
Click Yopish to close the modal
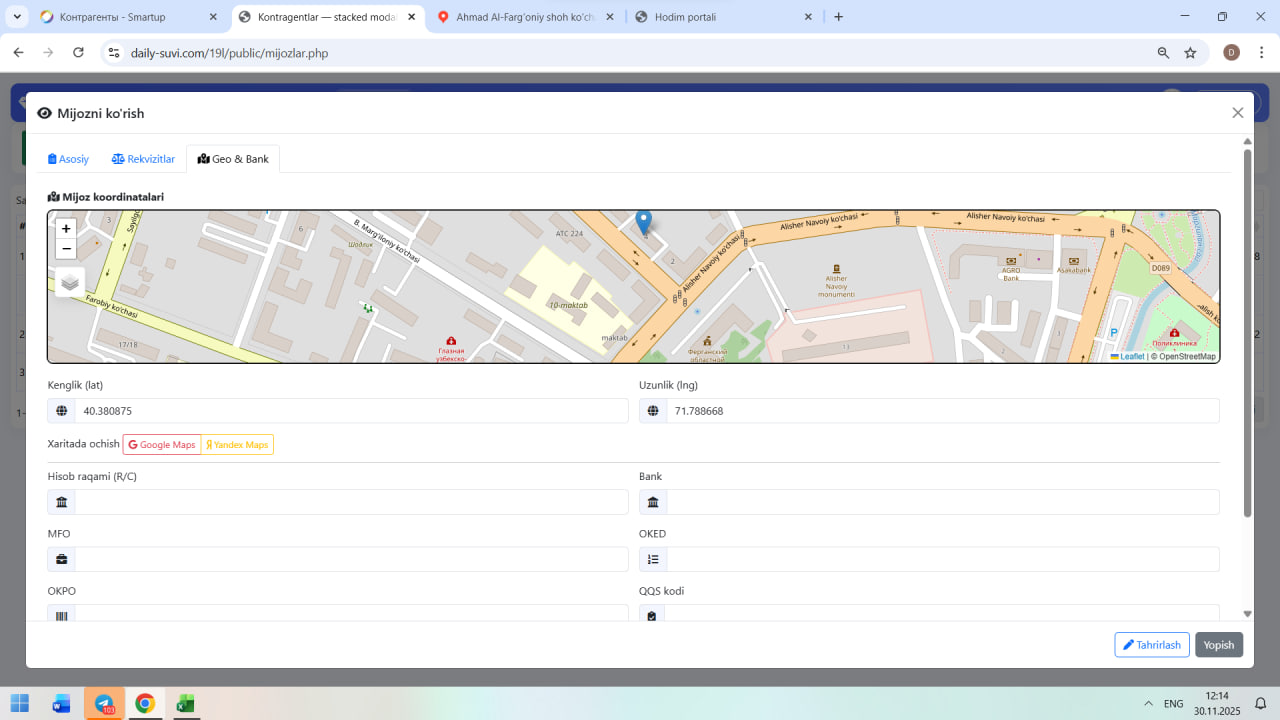[1218, 645]
